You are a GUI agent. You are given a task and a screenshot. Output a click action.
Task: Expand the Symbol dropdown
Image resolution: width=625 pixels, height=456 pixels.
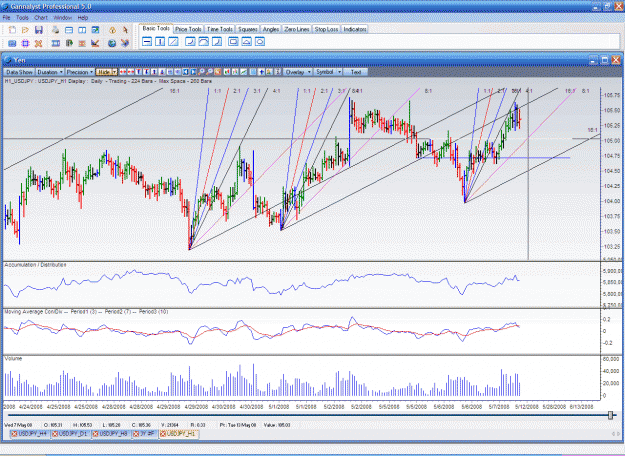pyautogui.click(x=328, y=72)
